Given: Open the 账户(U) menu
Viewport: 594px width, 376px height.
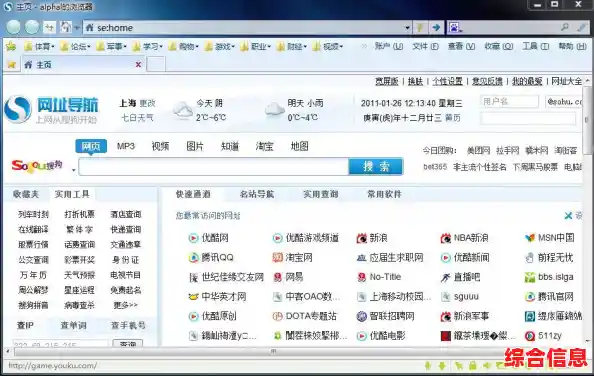Looking at the screenshot, I should point(389,46).
